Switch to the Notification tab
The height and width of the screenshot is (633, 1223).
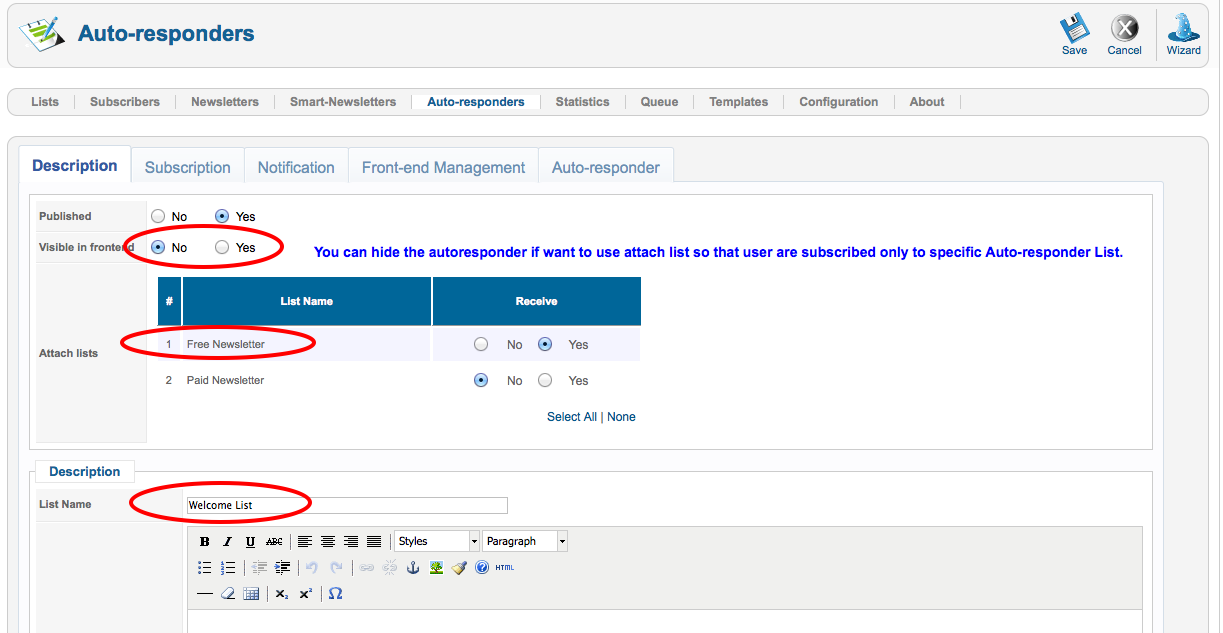[x=296, y=167]
